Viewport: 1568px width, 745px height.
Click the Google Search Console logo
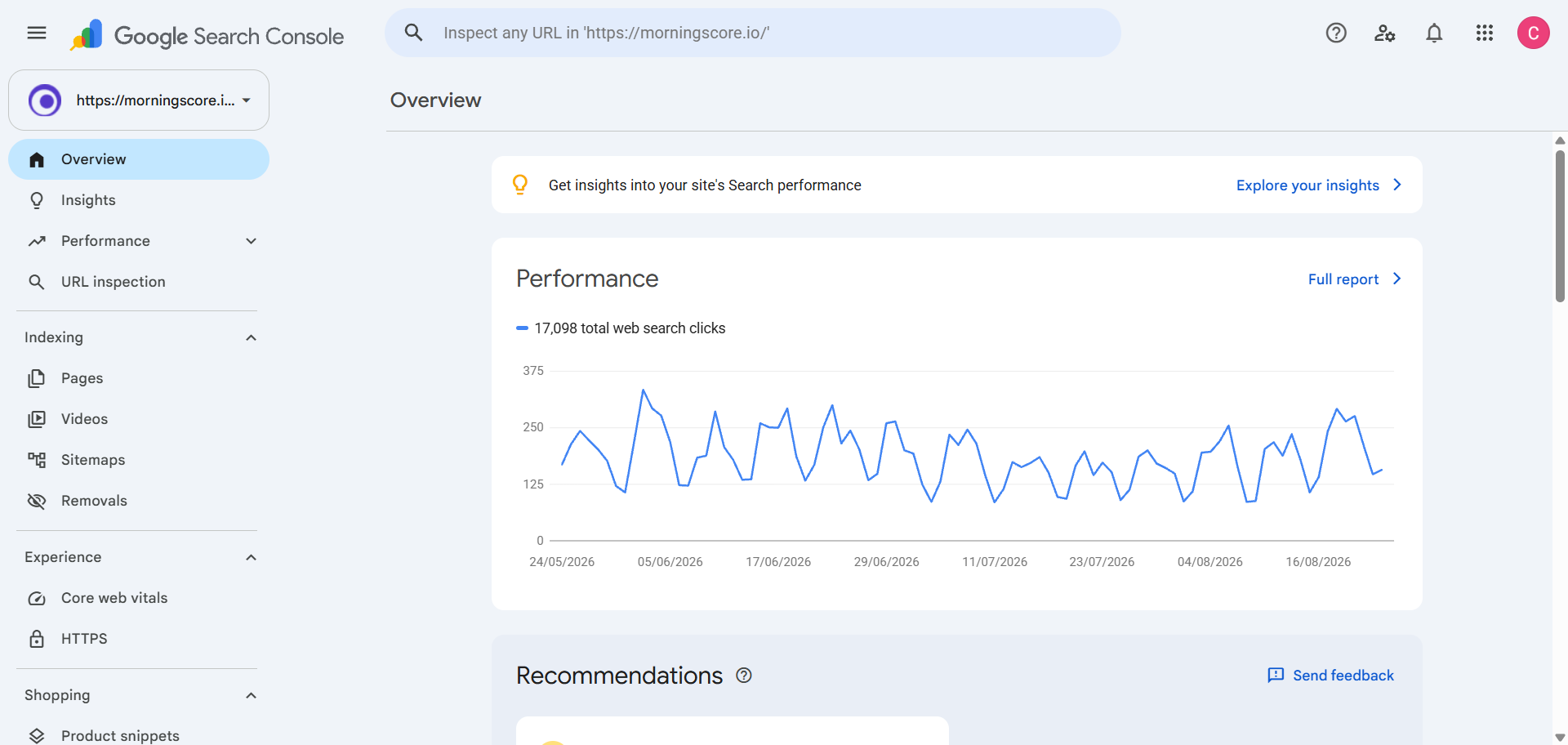coord(207,35)
